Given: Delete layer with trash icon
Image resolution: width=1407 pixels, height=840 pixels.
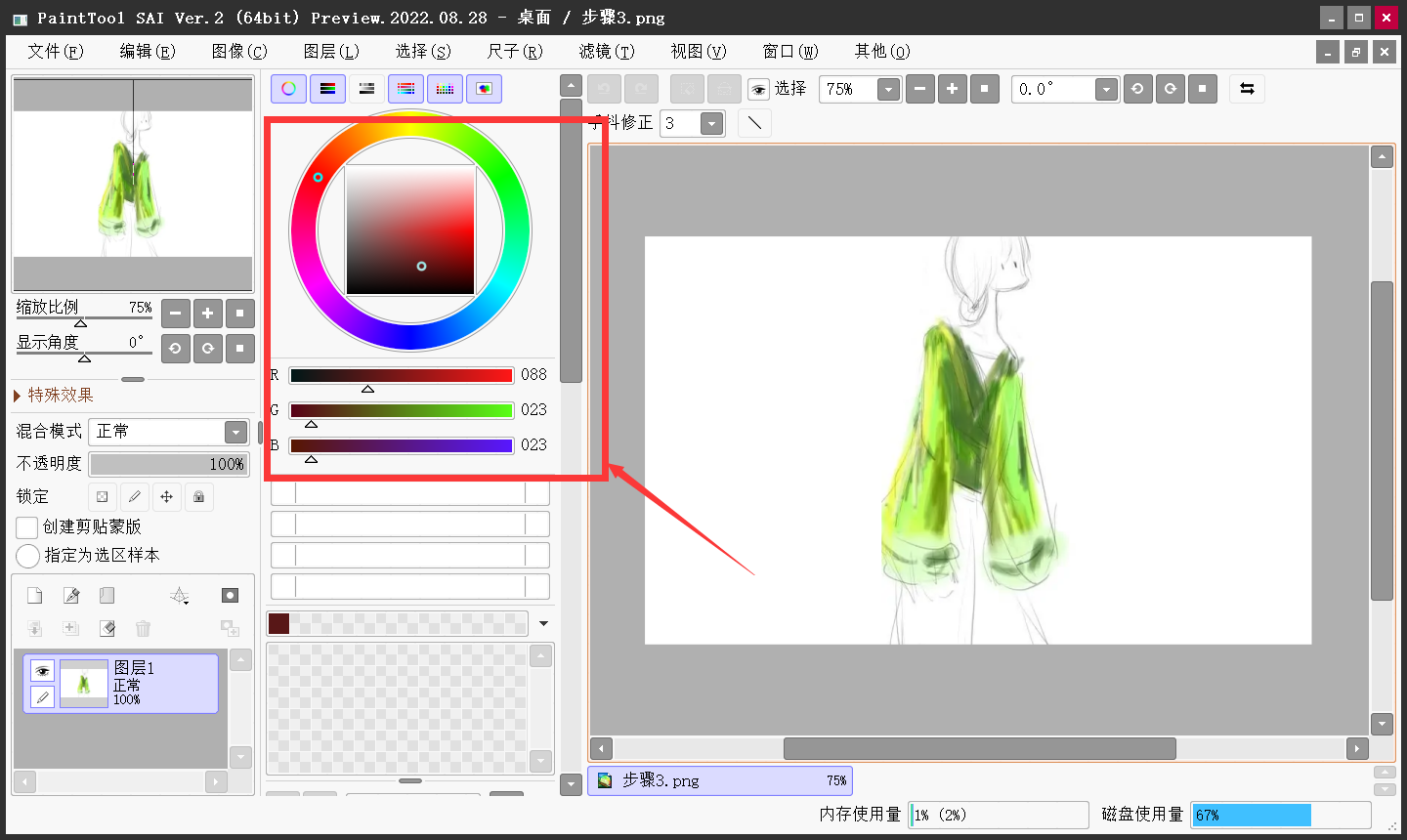Looking at the screenshot, I should [x=143, y=628].
